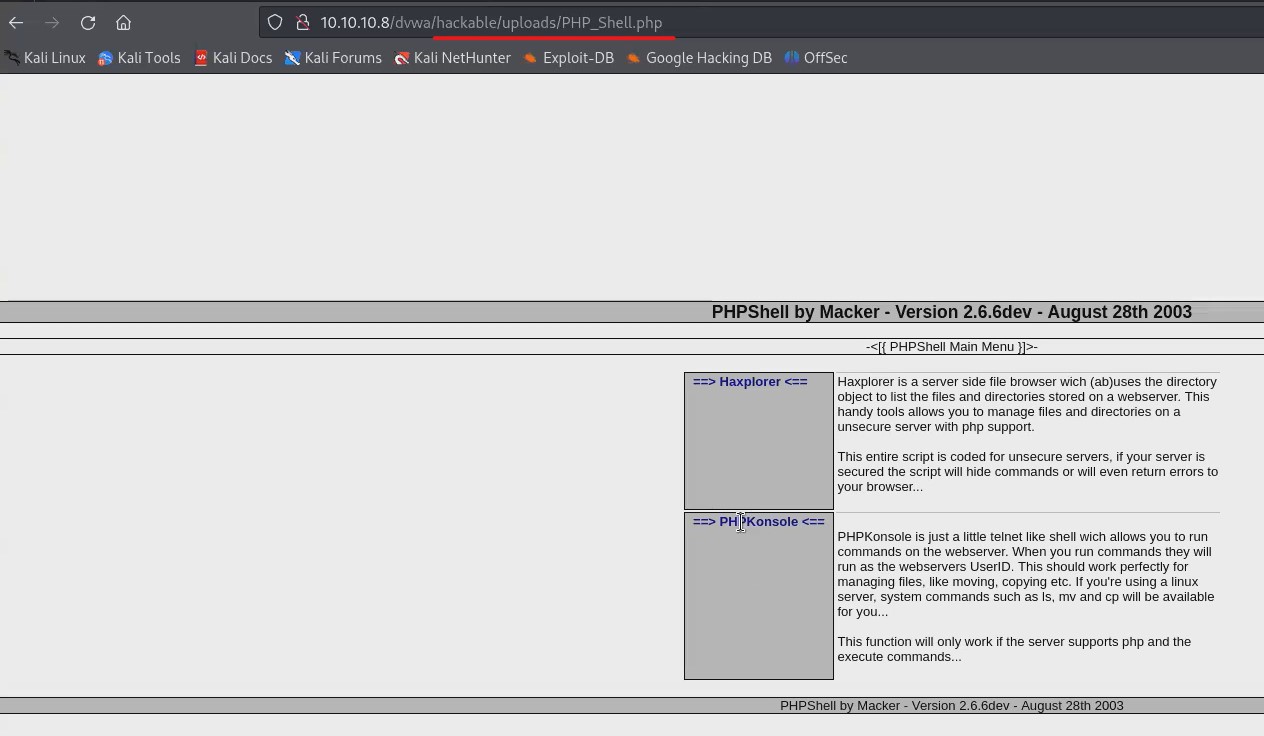Open the Kali Forums bookmark

tap(333, 58)
